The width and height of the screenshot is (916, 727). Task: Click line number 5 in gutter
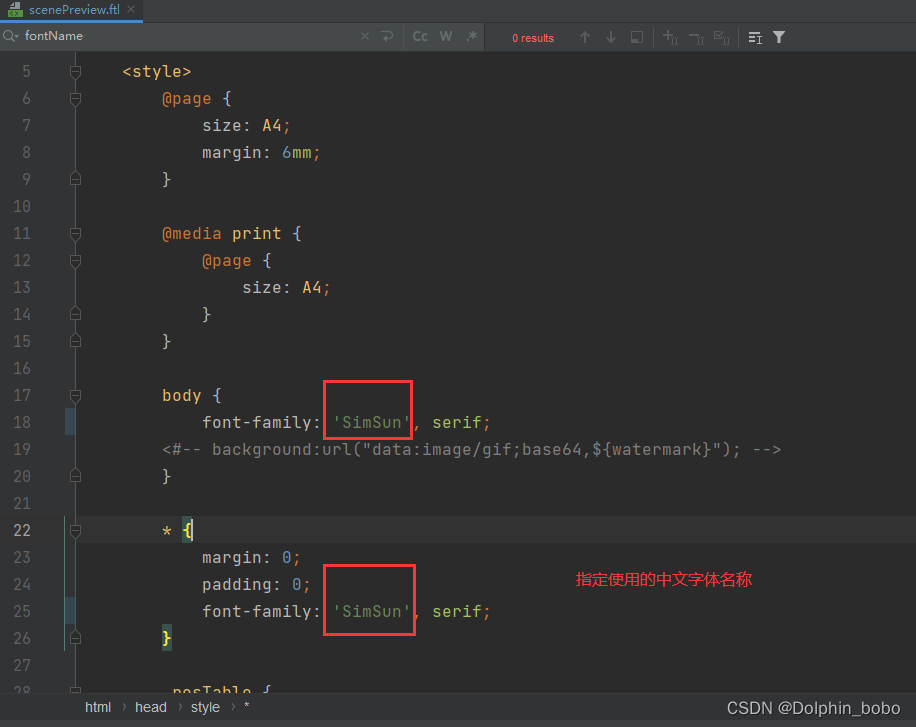click(26, 71)
